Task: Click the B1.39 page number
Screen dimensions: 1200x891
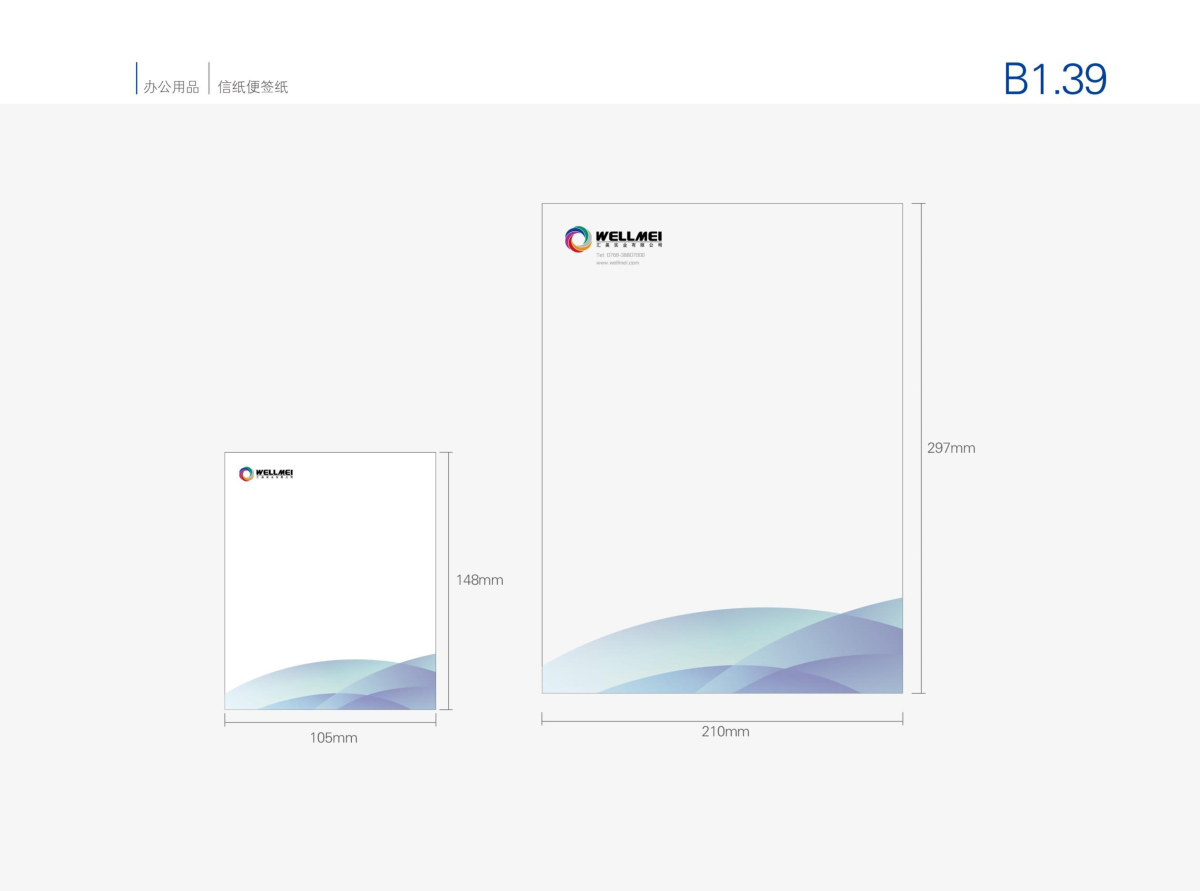Action: coord(1055,80)
